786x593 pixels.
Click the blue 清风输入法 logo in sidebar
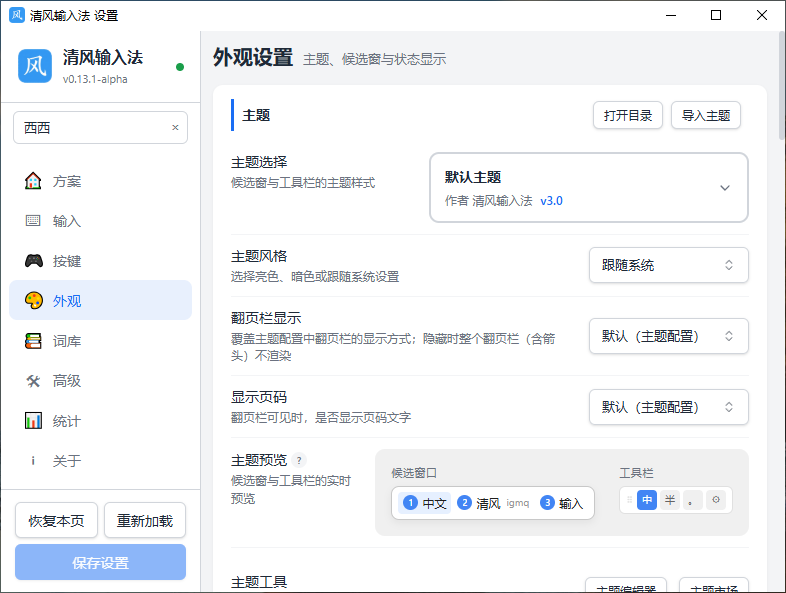tap(35, 66)
